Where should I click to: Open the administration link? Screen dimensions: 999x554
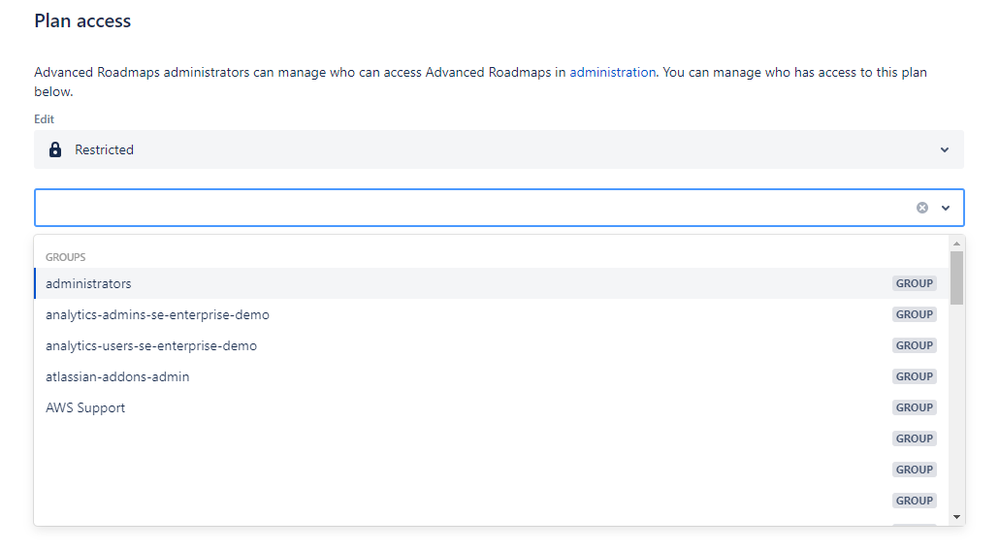click(612, 73)
